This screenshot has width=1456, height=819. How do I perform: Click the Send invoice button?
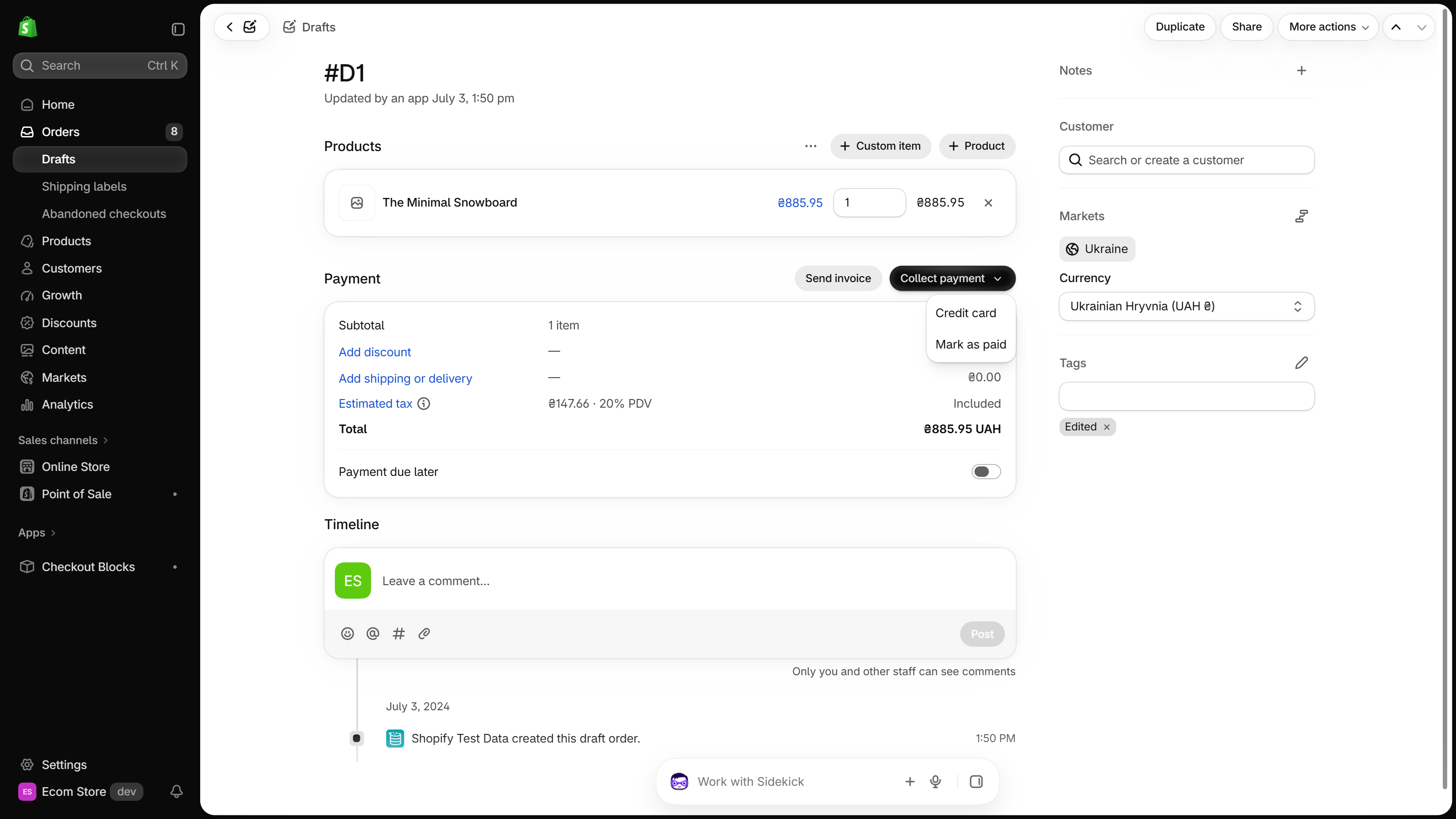(x=838, y=278)
